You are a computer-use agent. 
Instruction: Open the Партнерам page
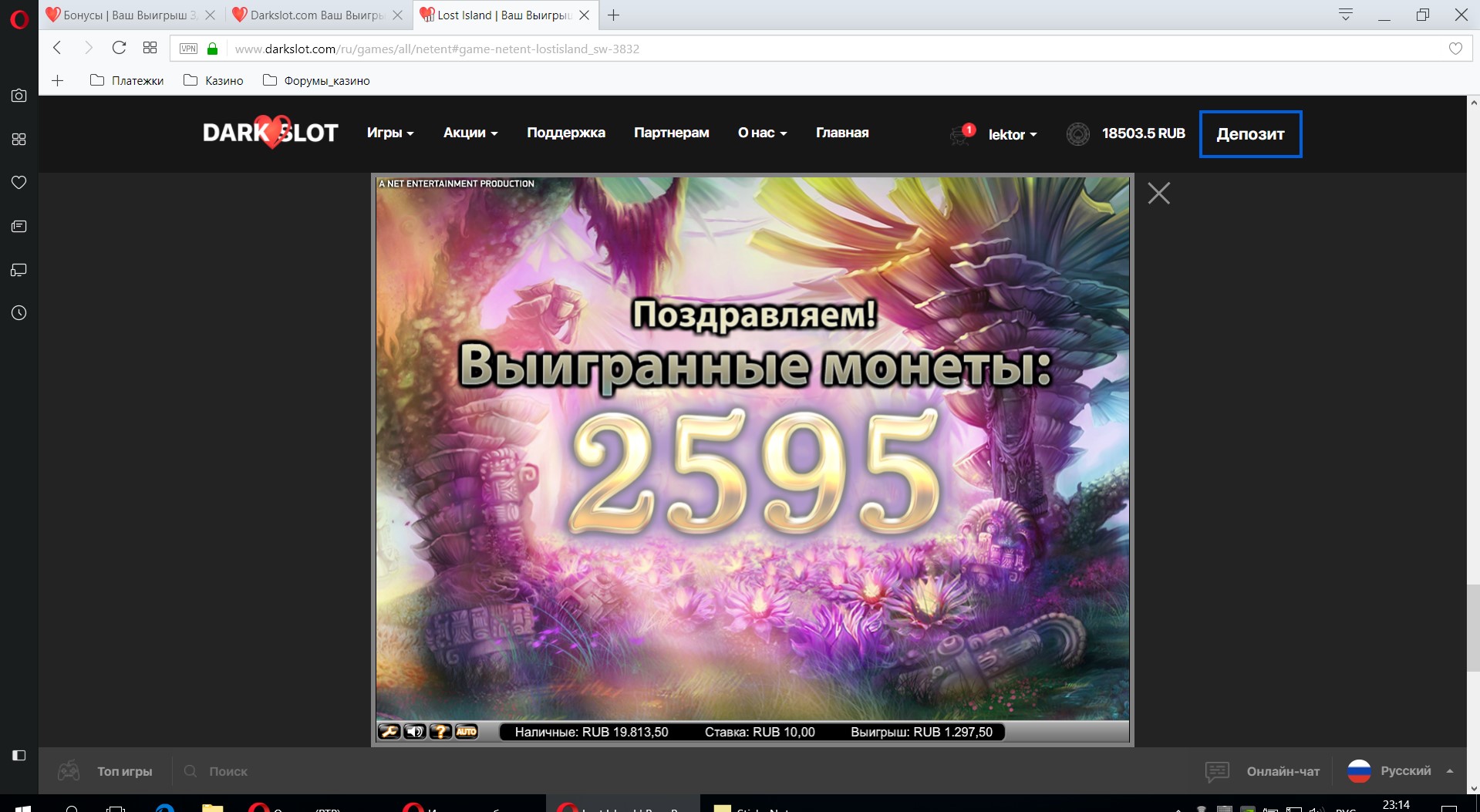[x=672, y=133]
